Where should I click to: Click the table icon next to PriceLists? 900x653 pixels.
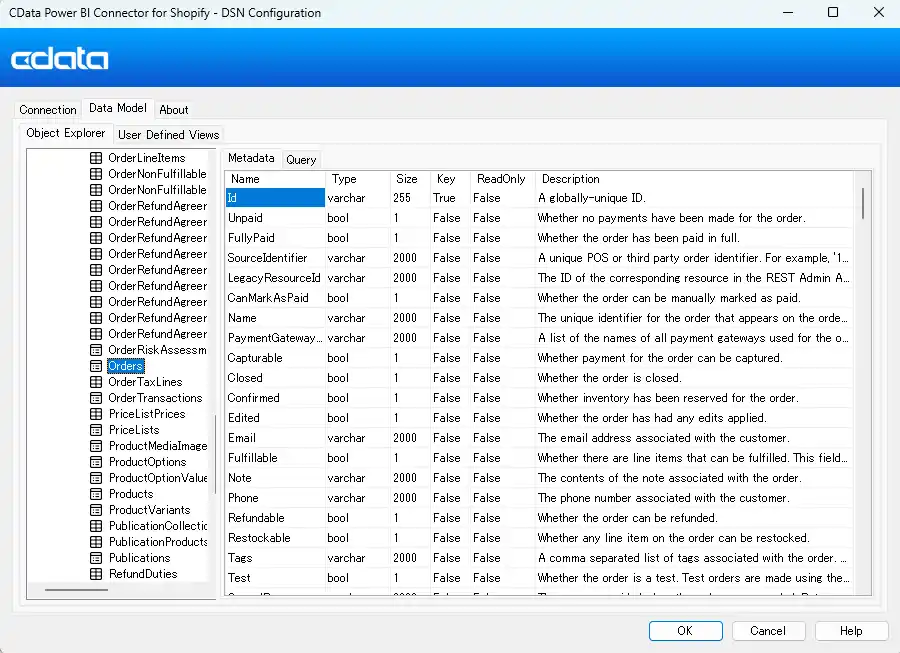(97, 430)
